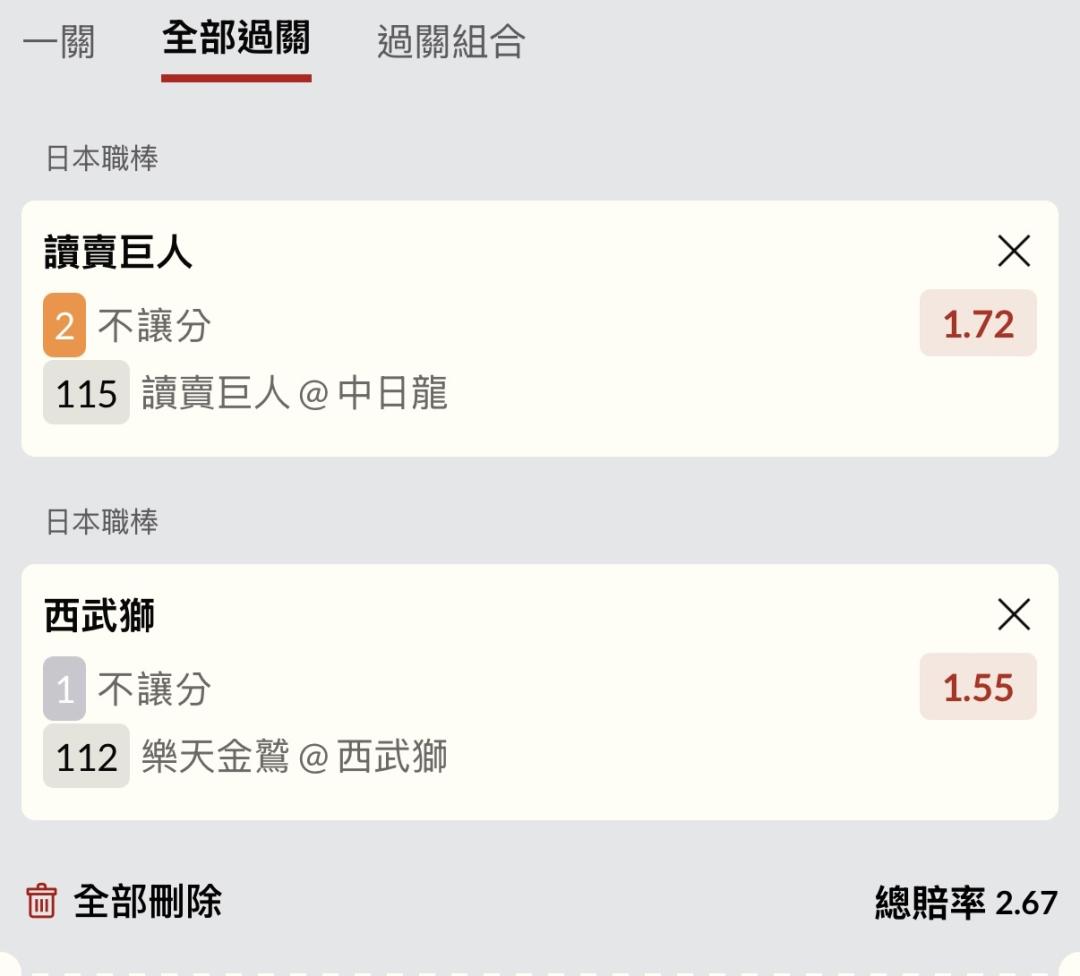Select the 全部過關 tab
The image size is (1080, 976).
point(236,38)
